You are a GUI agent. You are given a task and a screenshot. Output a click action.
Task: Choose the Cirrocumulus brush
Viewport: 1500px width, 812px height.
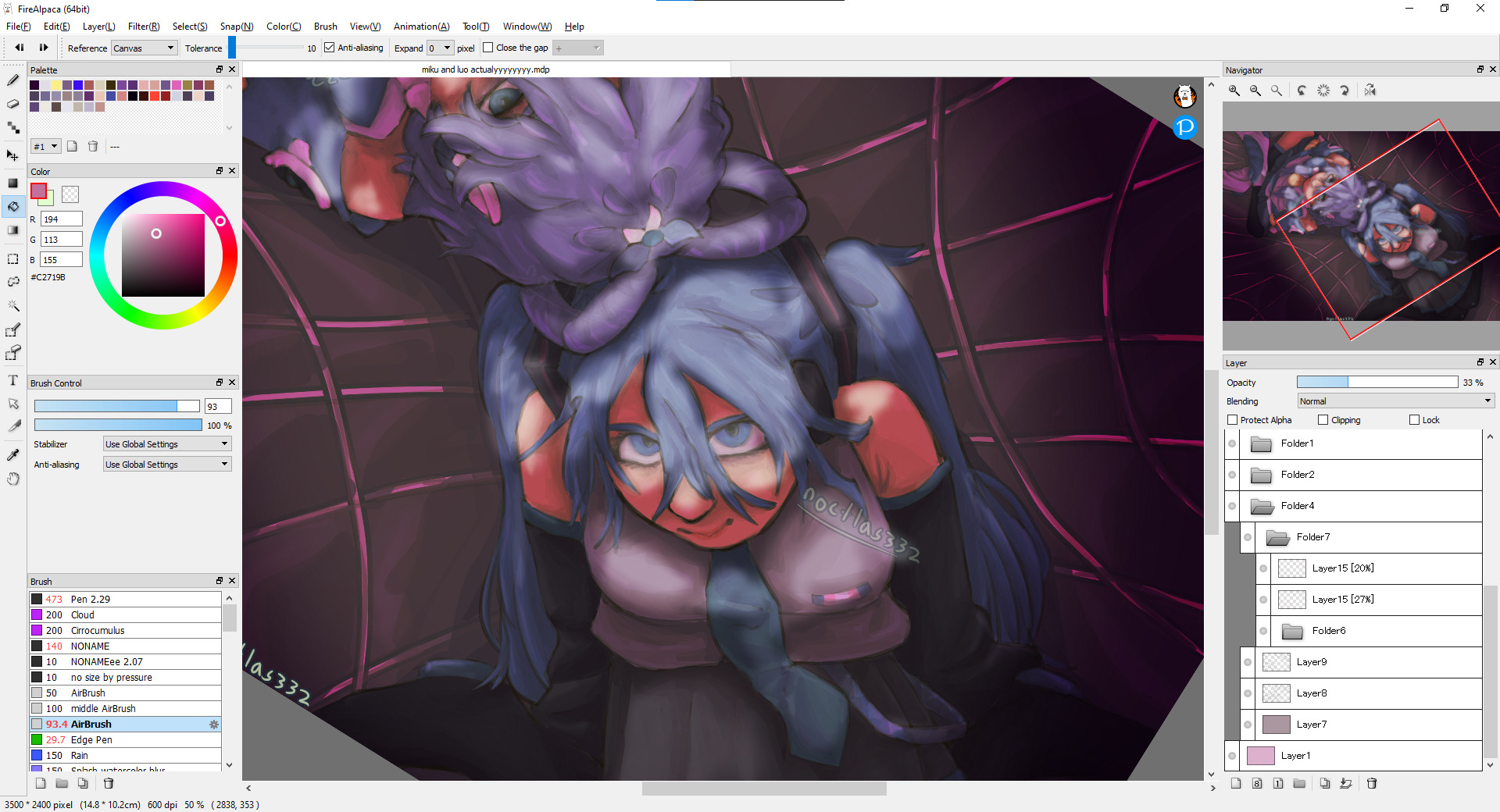click(125, 631)
